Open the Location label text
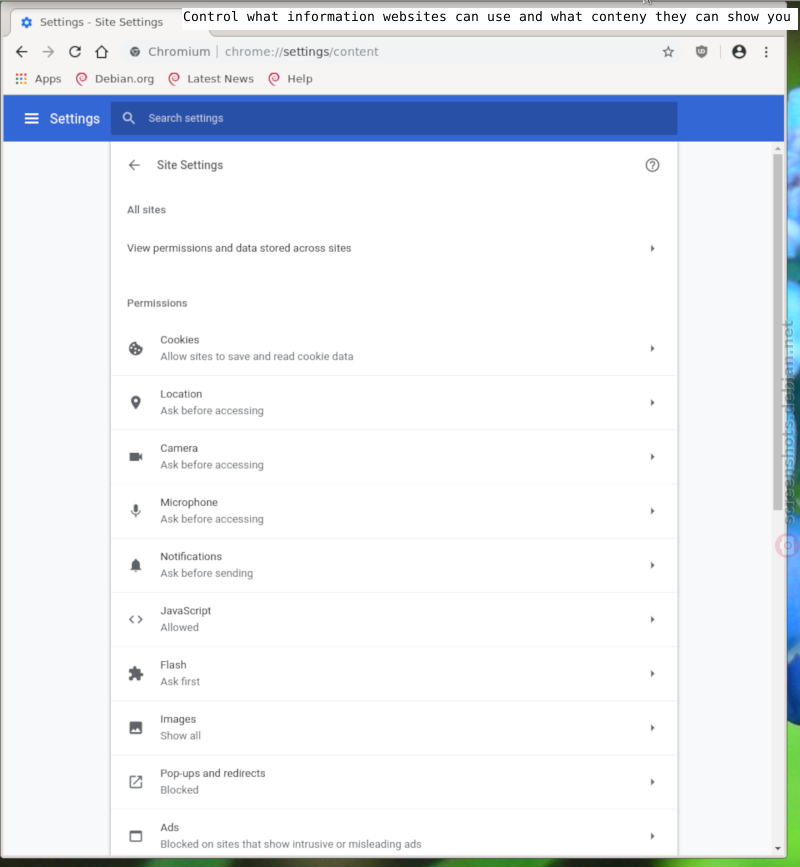800x867 pixels. [x=181, y=394]
